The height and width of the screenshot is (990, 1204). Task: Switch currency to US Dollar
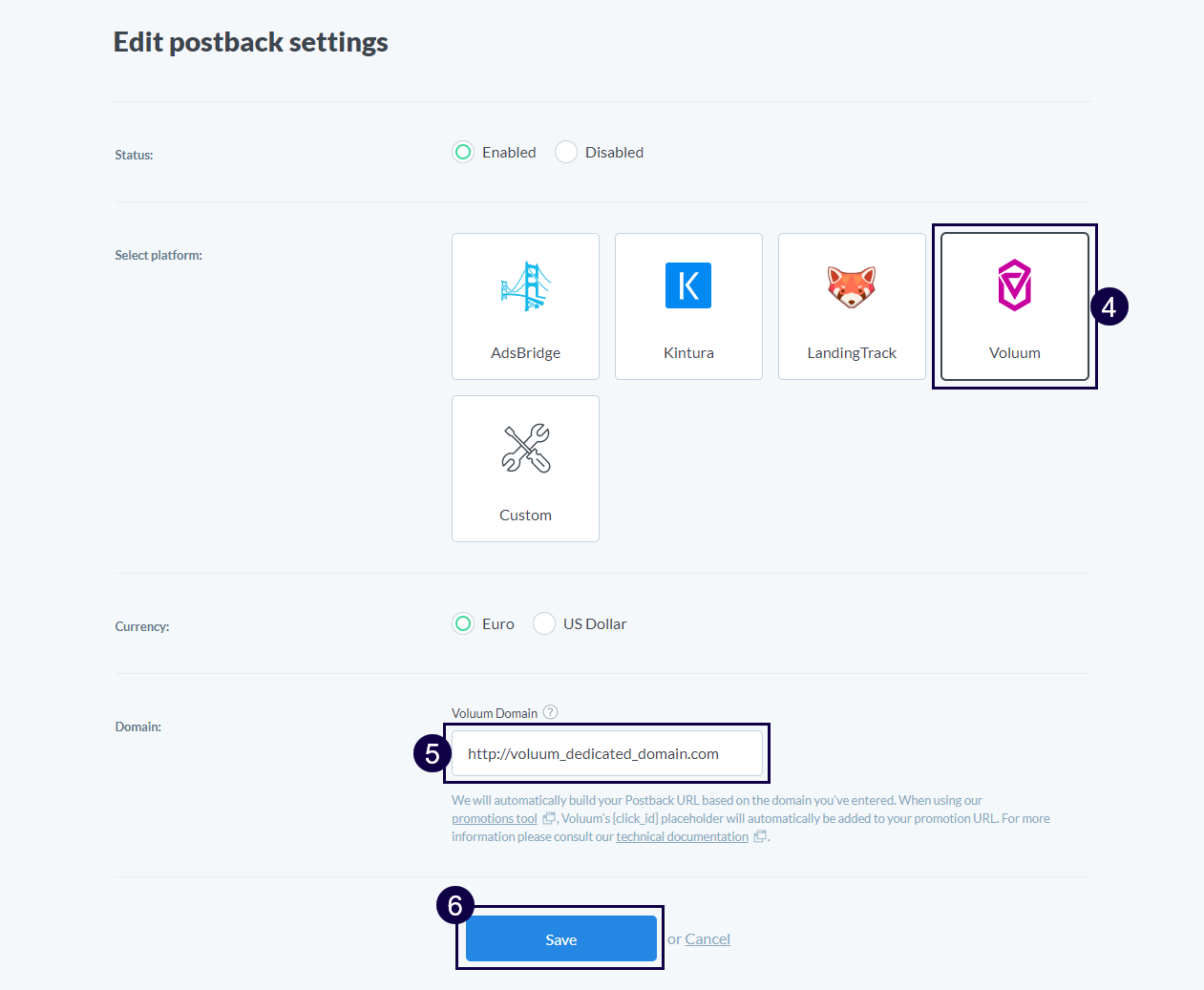click(544, 623)
